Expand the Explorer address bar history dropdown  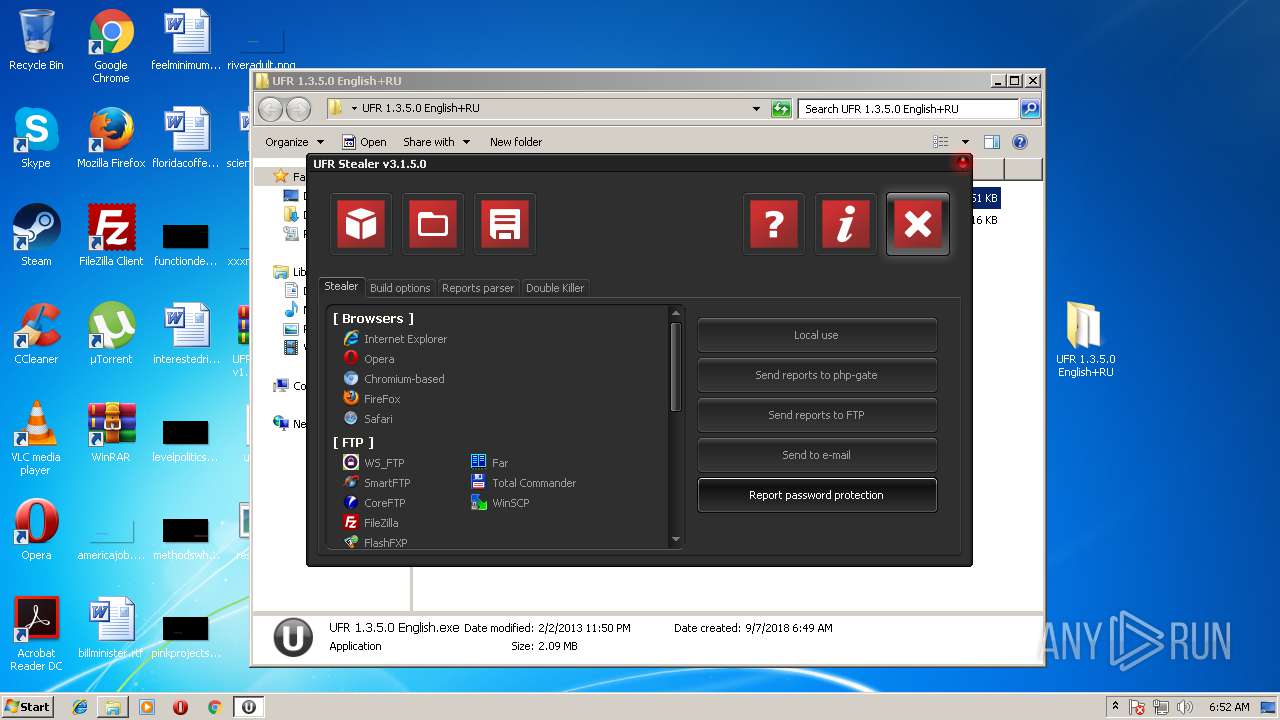pos(757,108)
